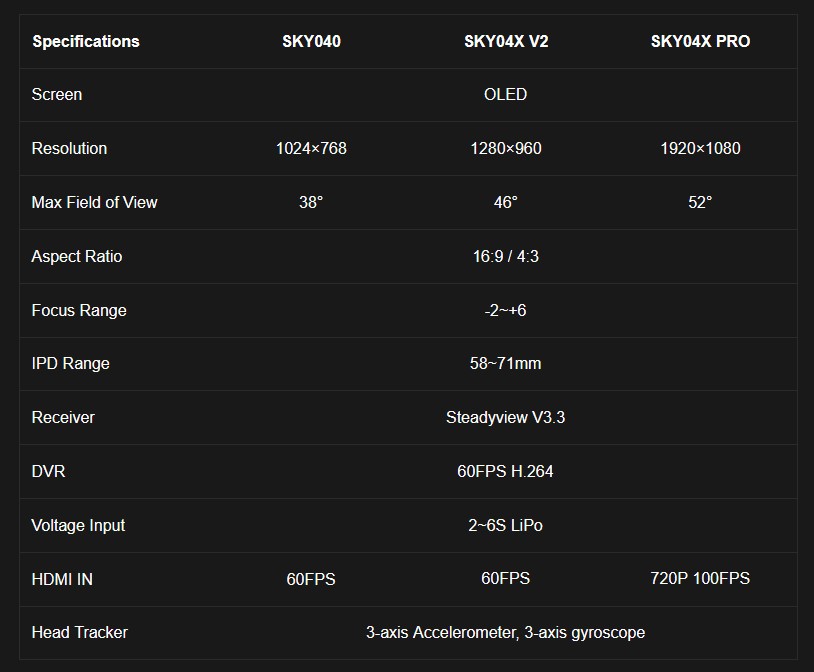Screen dimensions: 814x672
Task: Click the OLED screen value
Action: [x=506, y=95]
